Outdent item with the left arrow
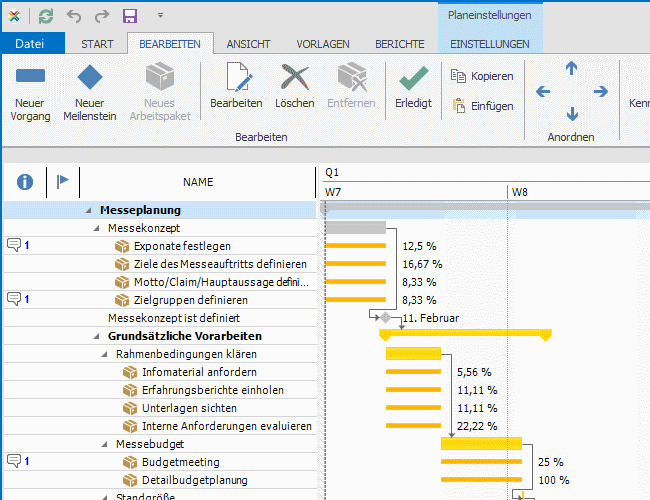Image resolution: width=650 pixels, height=500 pixels. tap(543, 91)
